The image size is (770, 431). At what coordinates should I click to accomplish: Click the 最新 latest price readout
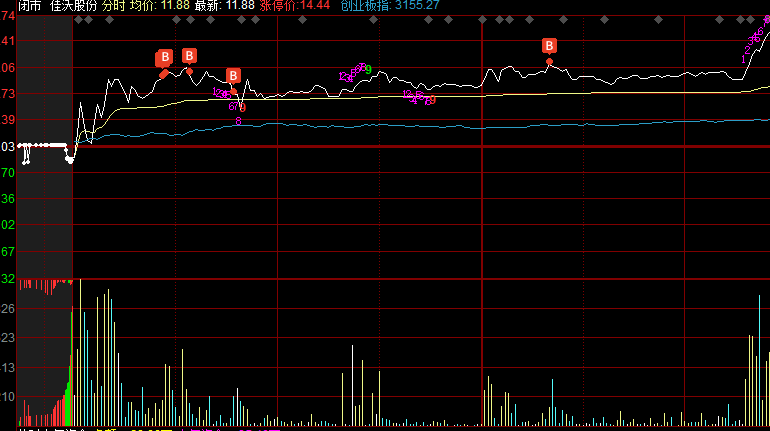224,6
